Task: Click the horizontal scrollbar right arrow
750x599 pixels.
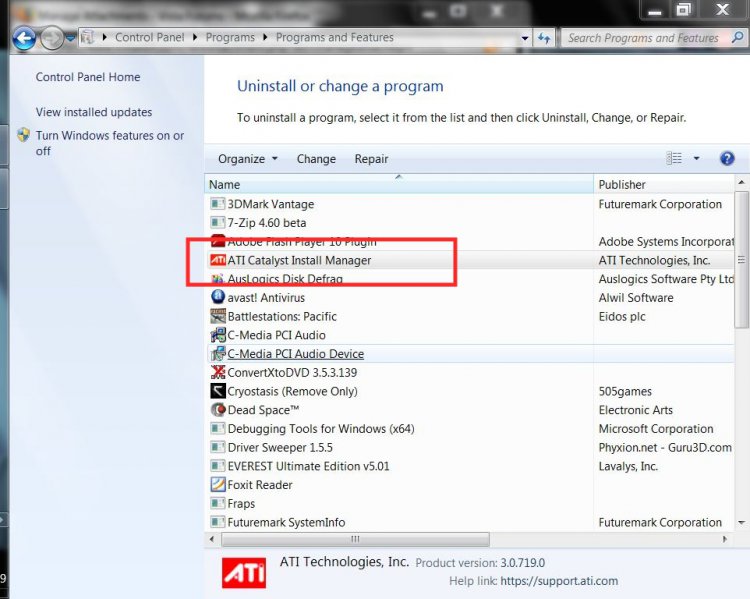Action: click(725, 539)
